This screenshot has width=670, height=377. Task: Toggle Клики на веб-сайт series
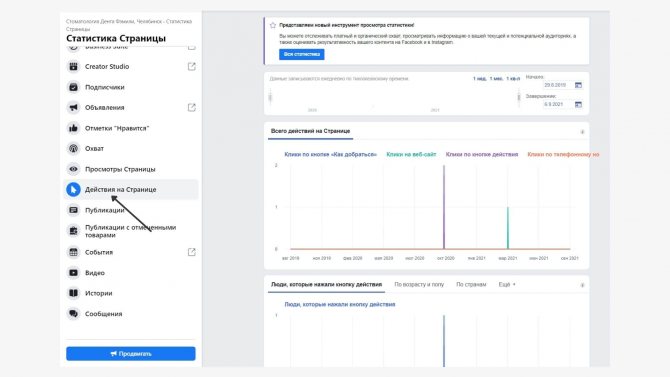[411, 154]
